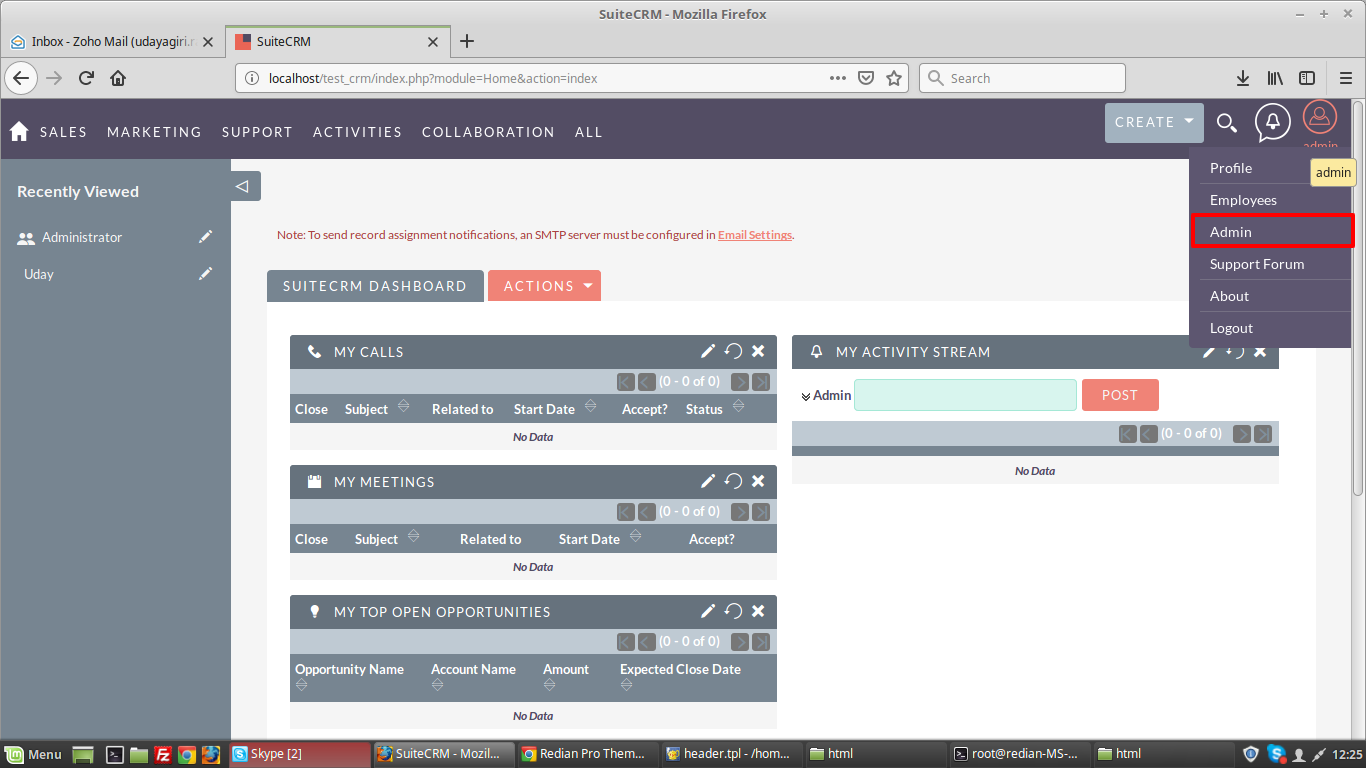The image size is (1366, 768).
Task: Sort My Calls by Start Date
Action: [590, 406]
